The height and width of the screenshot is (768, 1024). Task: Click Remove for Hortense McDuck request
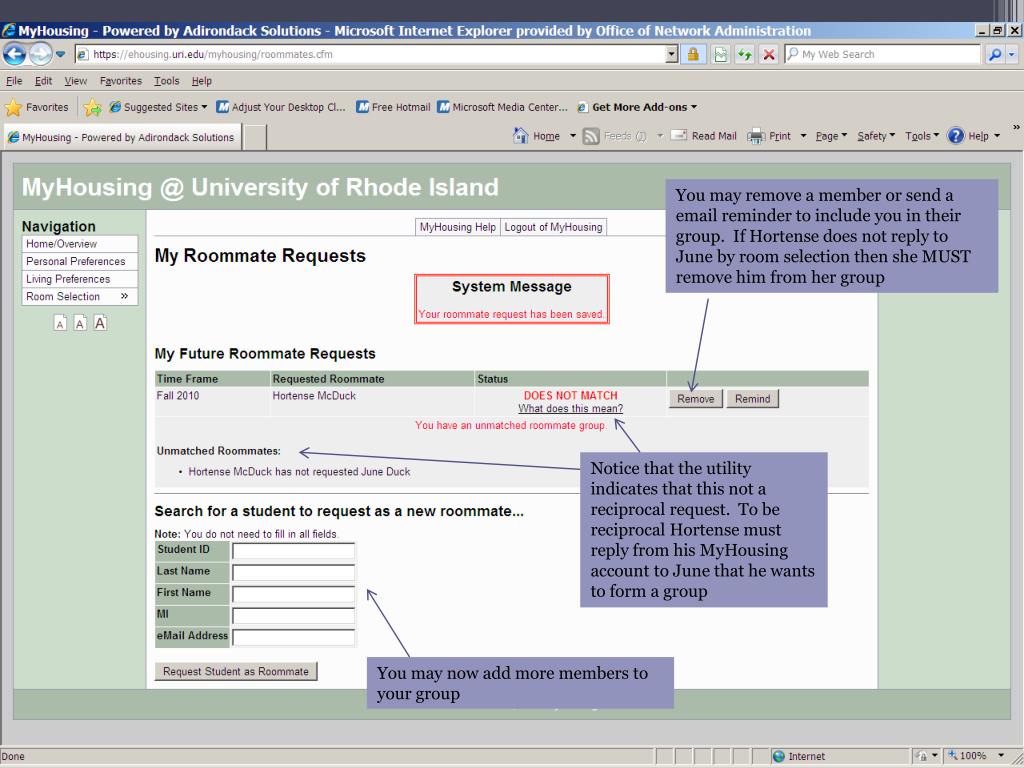tap(696, 399)
